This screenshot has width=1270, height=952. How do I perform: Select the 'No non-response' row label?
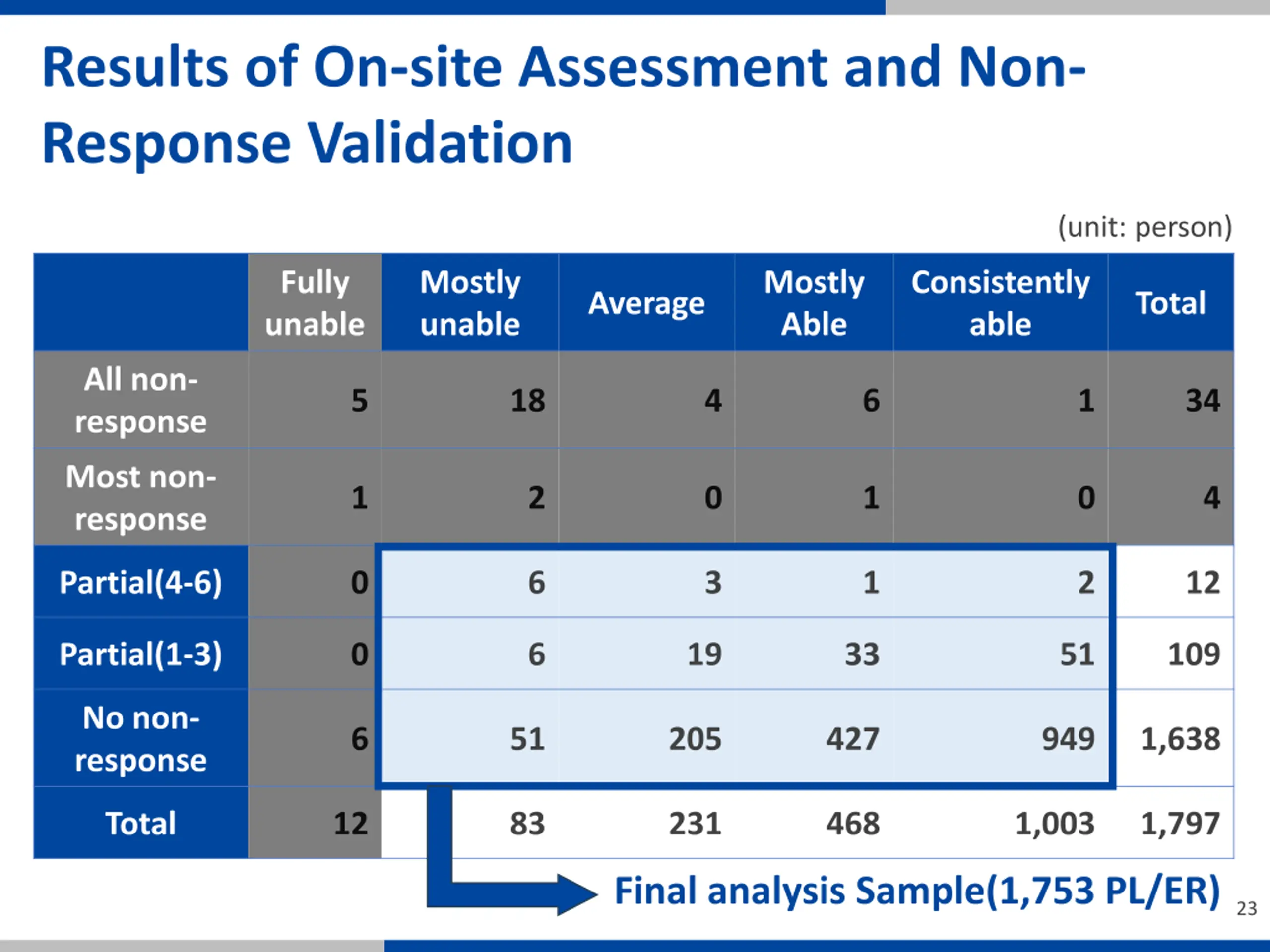[141, 738]
